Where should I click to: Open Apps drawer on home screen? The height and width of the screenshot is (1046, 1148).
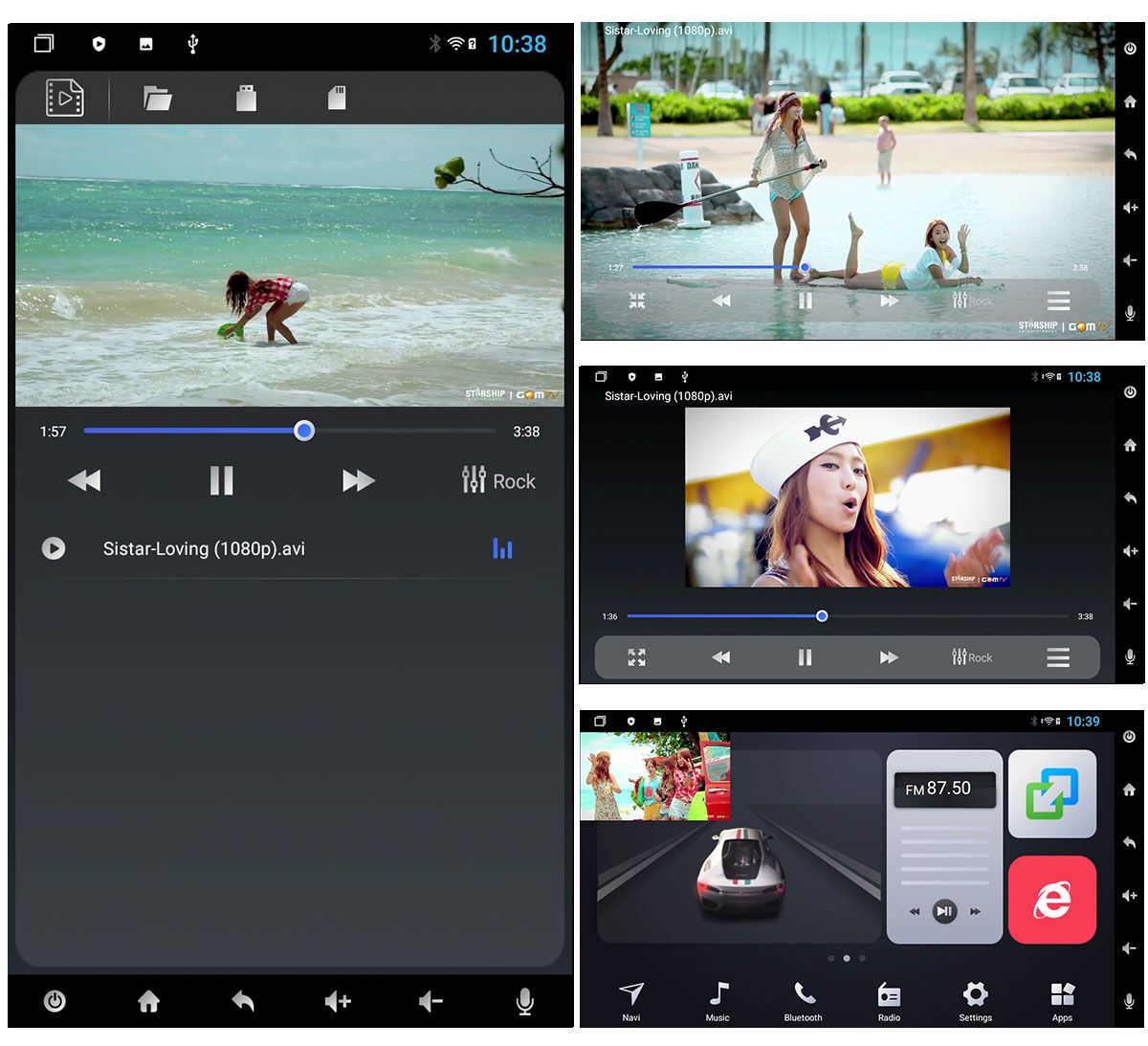pos(1062,1002)
